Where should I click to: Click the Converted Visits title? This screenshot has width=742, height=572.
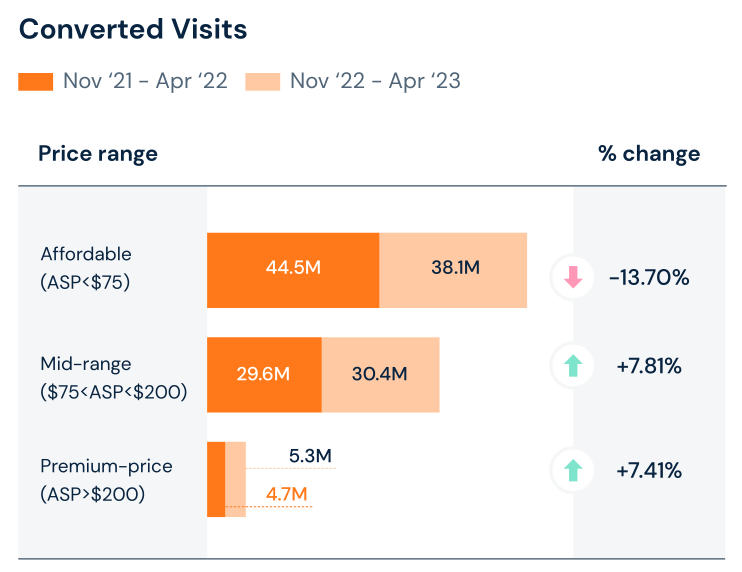pyautogui.click(x=133, y=29)
